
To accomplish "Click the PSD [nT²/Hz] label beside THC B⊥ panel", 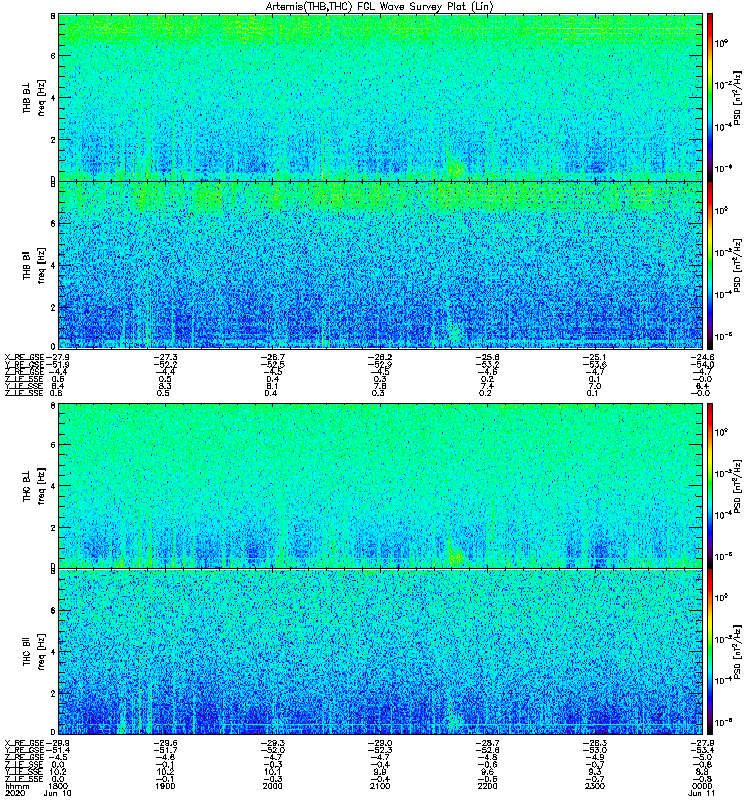I will [738, 487].
